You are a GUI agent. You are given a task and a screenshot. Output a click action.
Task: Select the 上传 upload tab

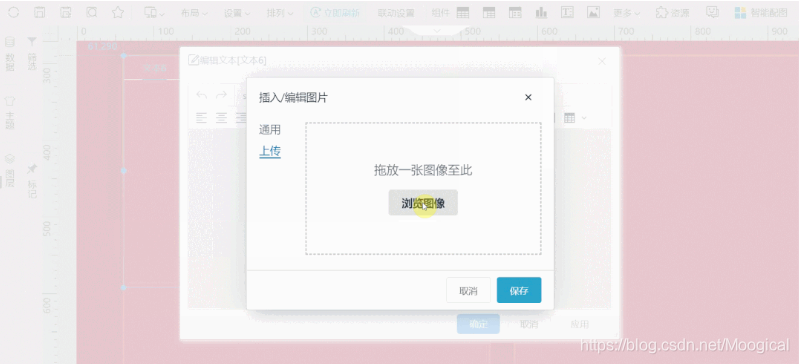(x=270, y=151)
